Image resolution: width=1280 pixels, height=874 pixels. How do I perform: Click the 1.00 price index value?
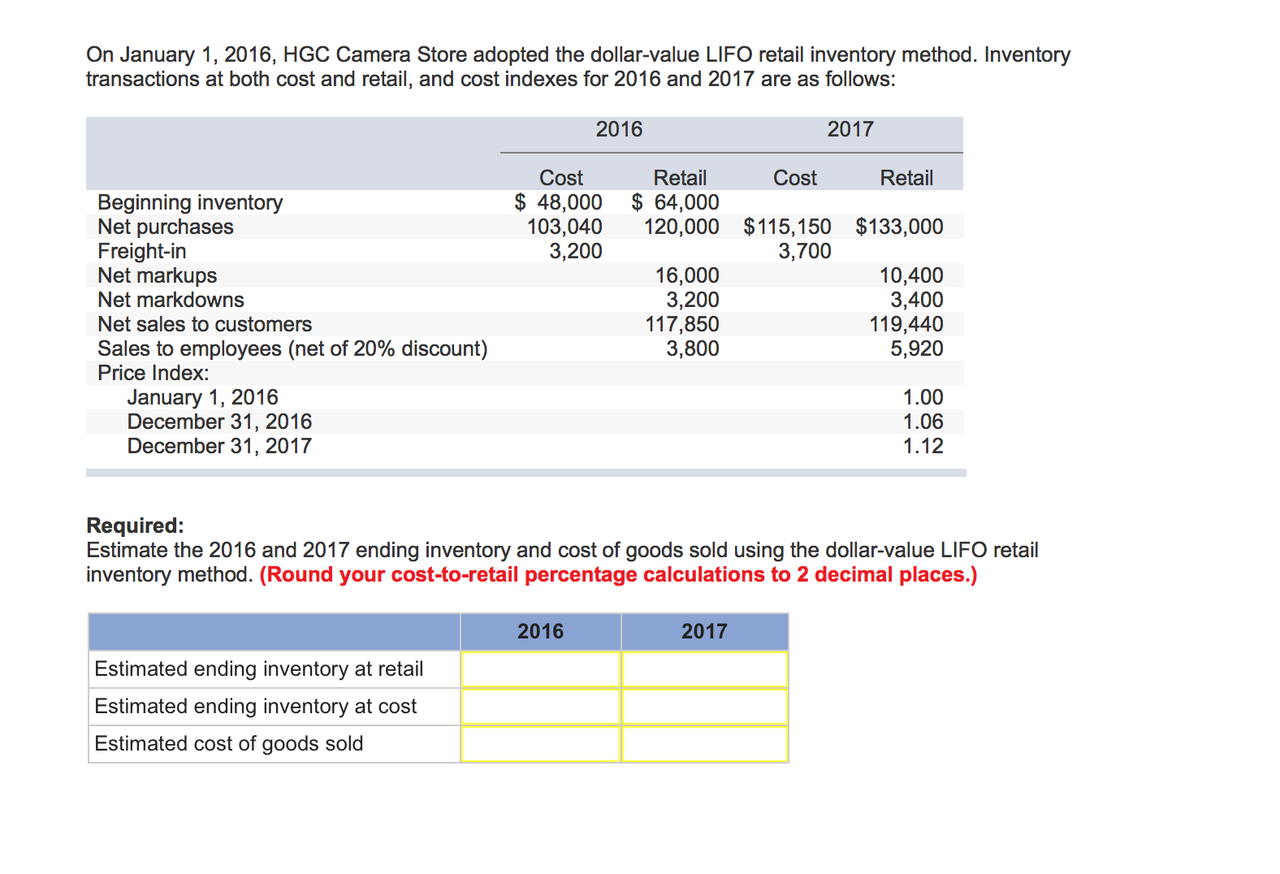[923, 398]
